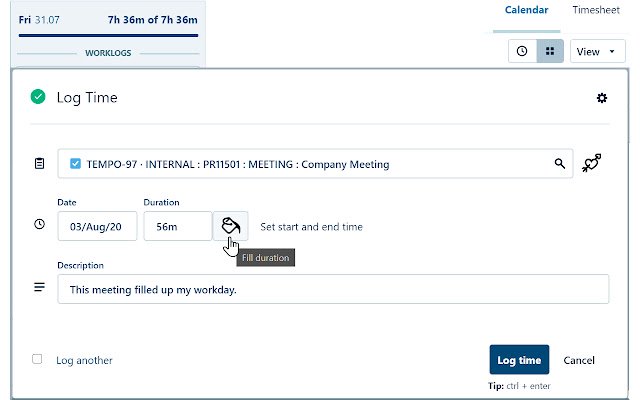
Task: Open the View dropdown
Action: click(x=597, y=51)
